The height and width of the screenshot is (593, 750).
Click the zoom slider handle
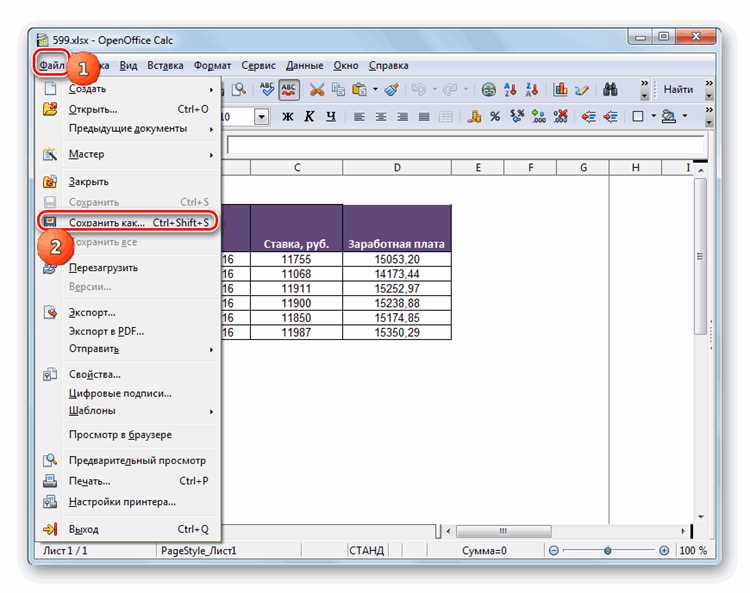point(607,551)
